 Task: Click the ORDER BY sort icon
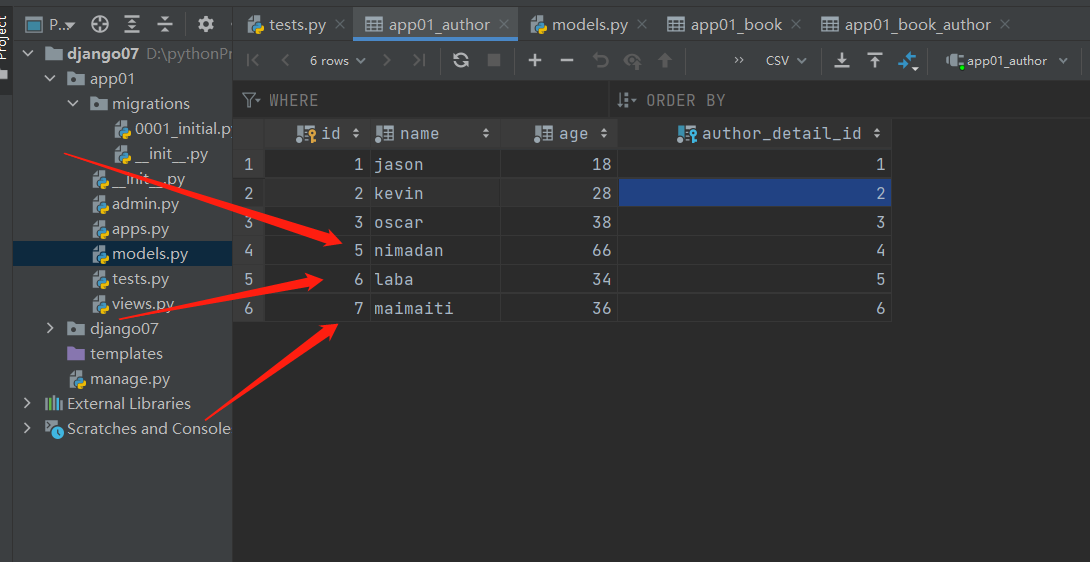click(626, 100)
